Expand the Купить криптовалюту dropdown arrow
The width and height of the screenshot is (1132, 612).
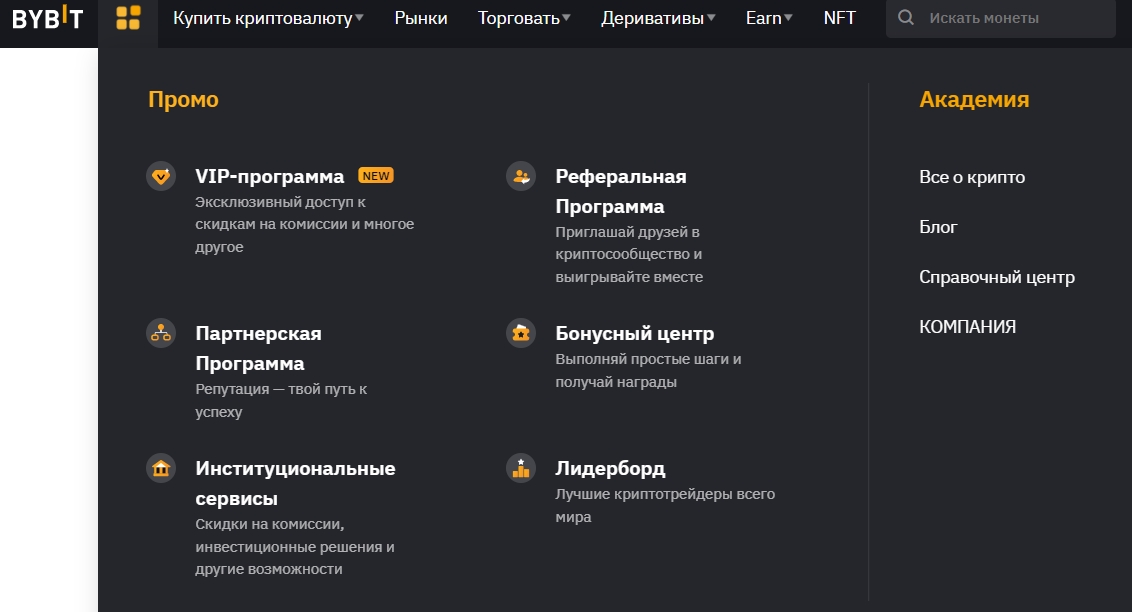click(360, 18)
